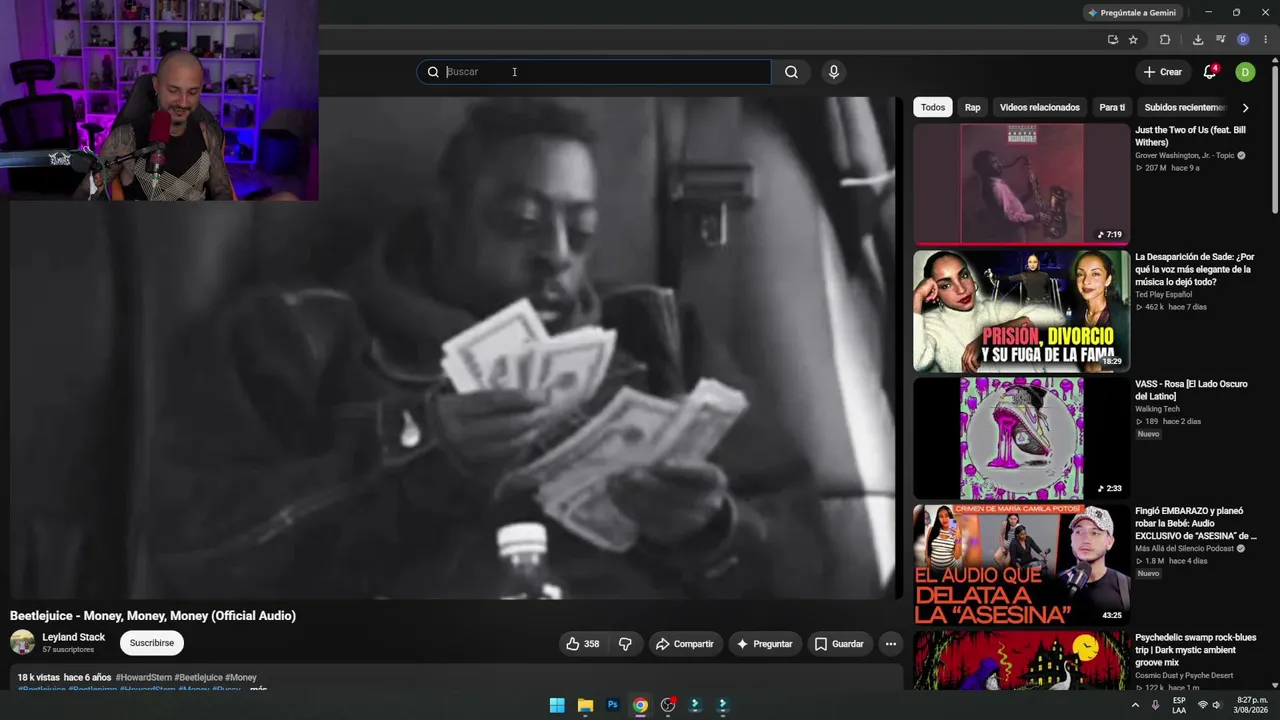Screen dimensions: 1280x720
Task: Select the Subidos recientemente filter chip
Action: (x=1184, y=107)
